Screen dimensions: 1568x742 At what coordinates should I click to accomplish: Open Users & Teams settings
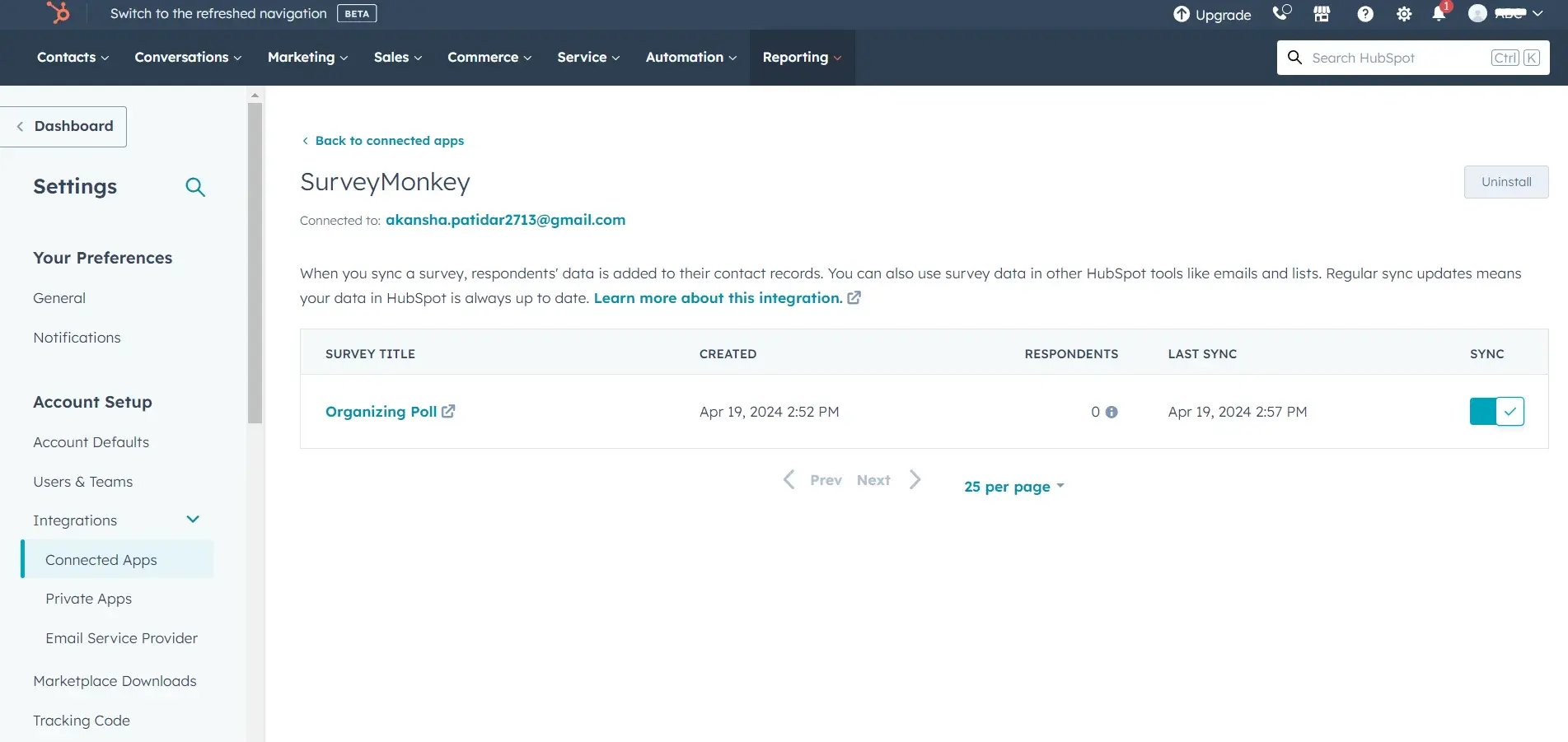click(x=83, y=482)
